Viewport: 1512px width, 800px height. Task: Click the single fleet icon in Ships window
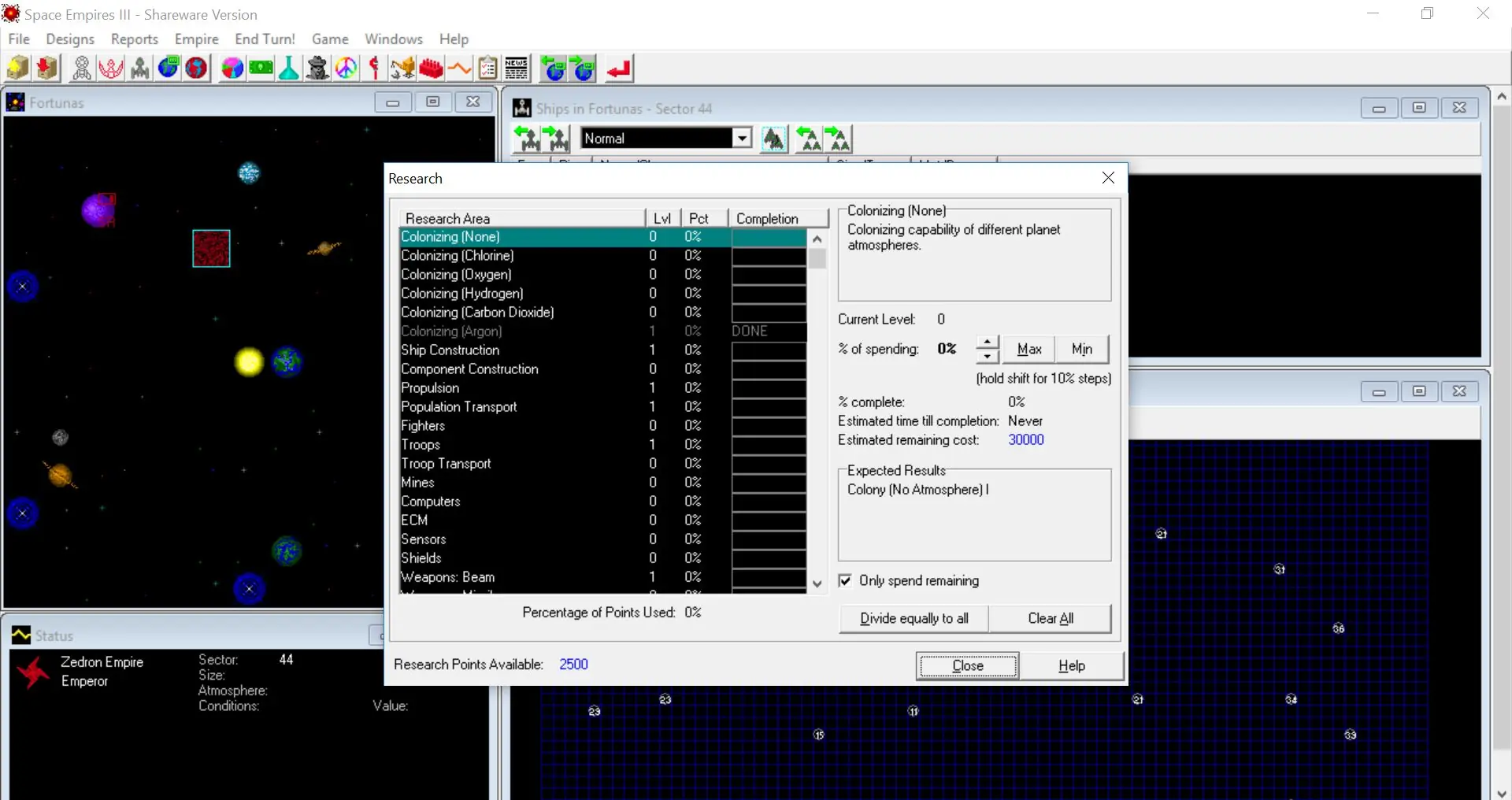[774, 139]
